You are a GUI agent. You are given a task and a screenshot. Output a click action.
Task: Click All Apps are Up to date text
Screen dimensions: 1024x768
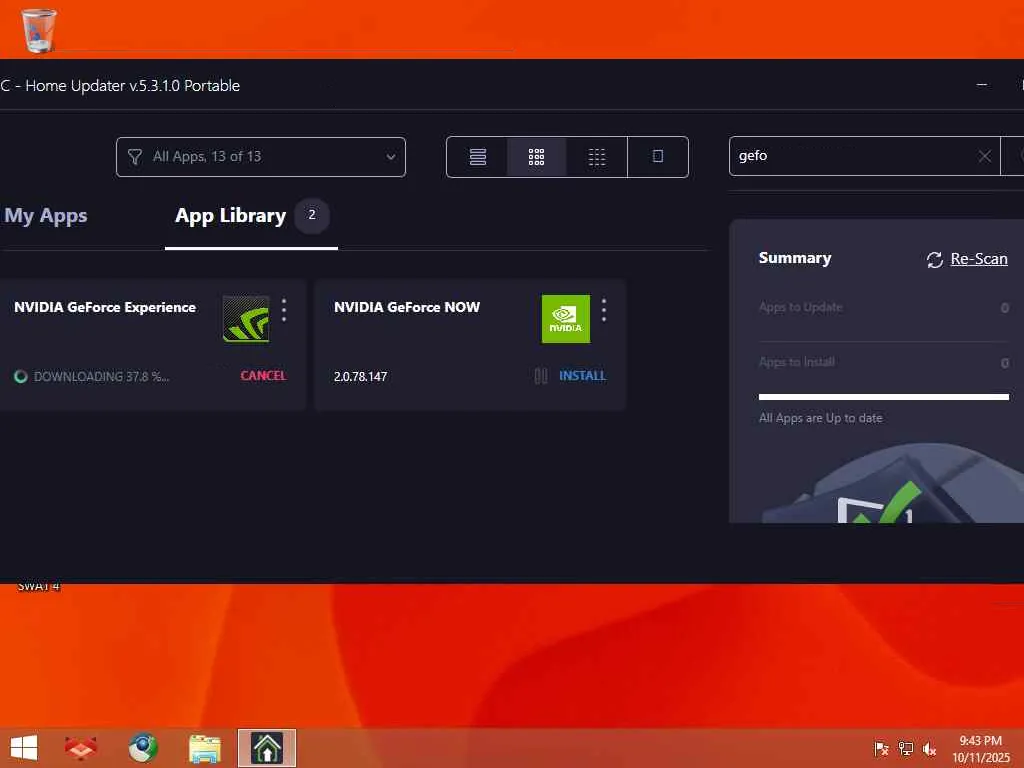click(820, 418)
